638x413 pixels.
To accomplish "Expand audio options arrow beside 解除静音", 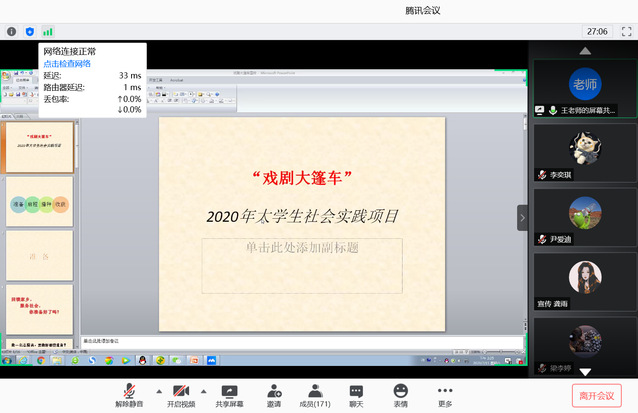I will point(157,391).
